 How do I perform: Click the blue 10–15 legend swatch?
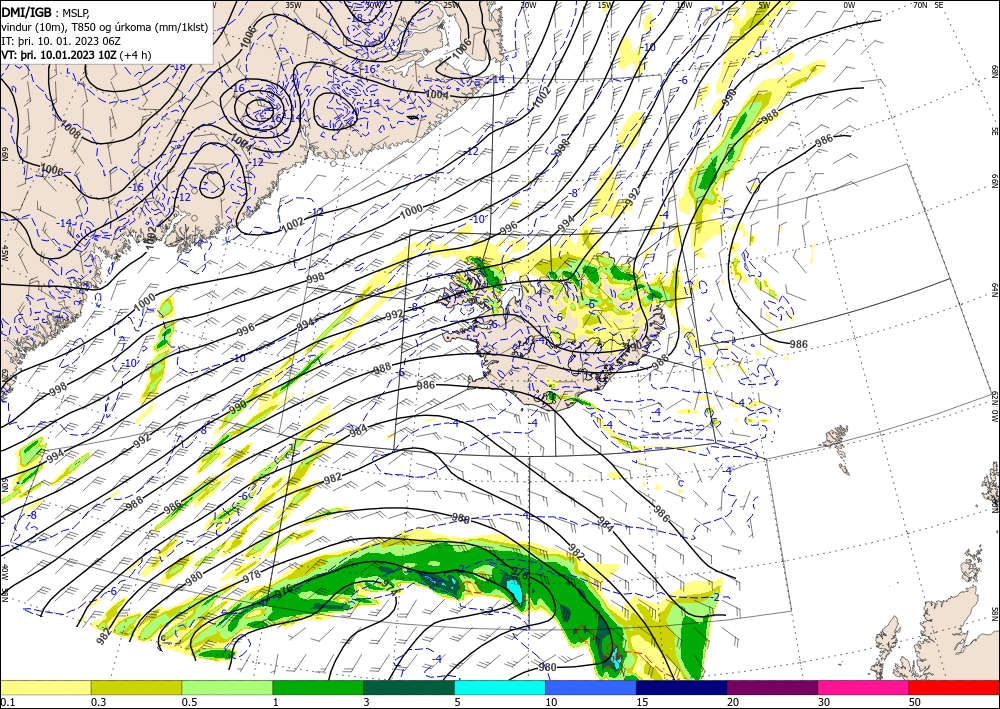click(591, 687)
